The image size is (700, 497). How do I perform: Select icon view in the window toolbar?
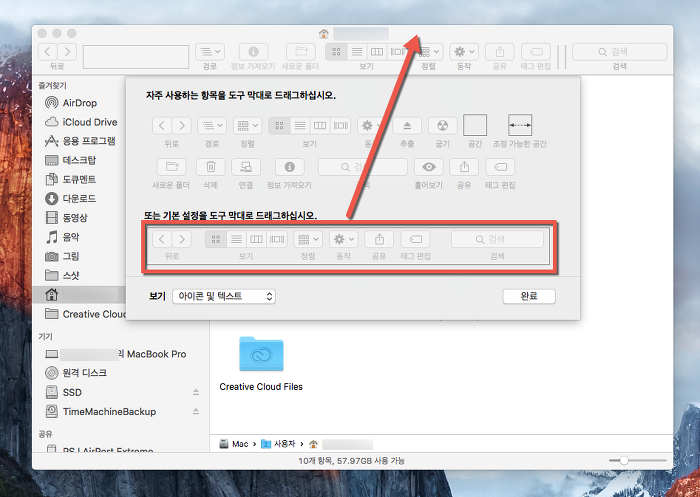pyautogui.click(x=336, y=52)
